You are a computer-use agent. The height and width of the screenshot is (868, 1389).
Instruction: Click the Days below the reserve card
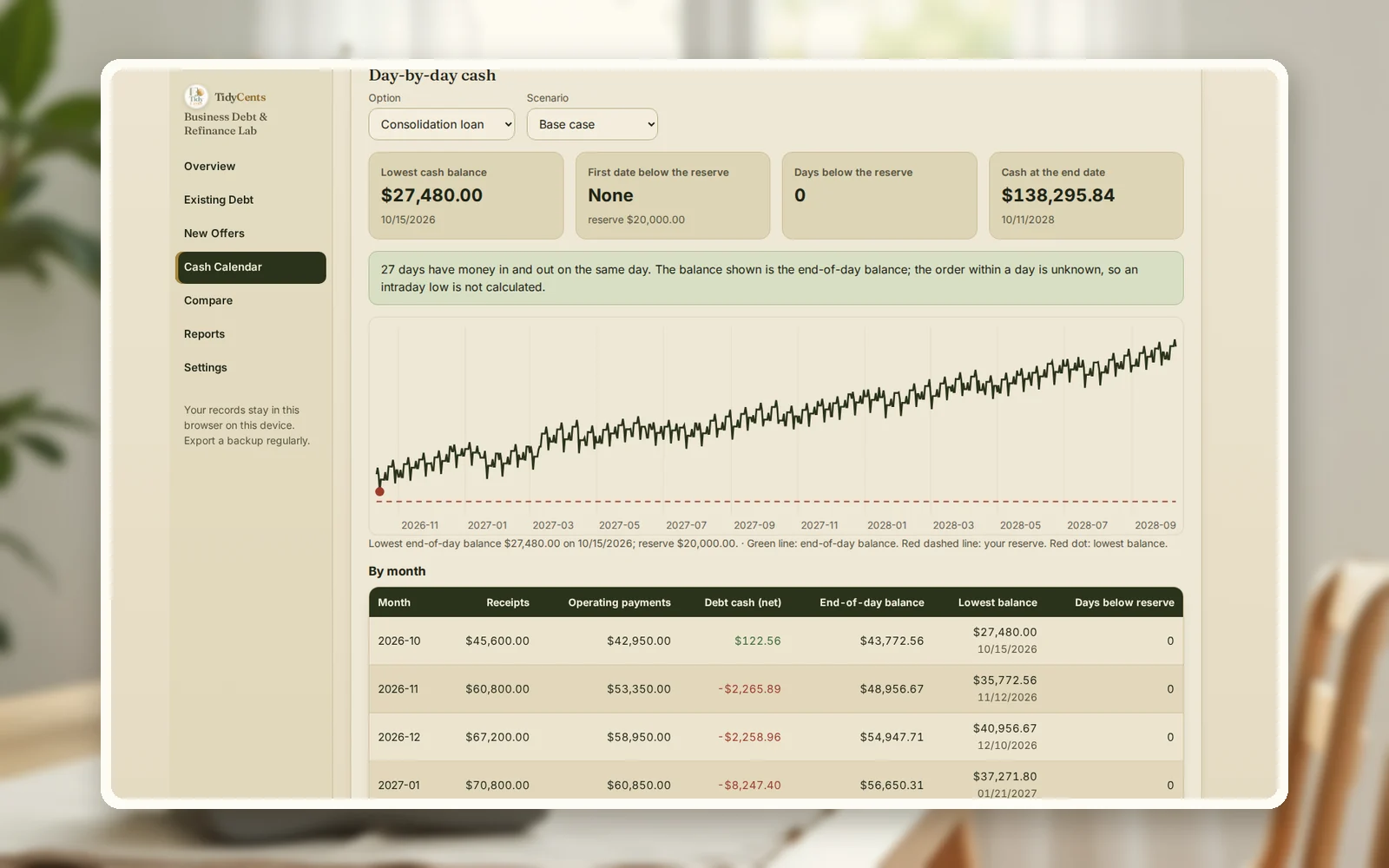click(x=879, y=195)
